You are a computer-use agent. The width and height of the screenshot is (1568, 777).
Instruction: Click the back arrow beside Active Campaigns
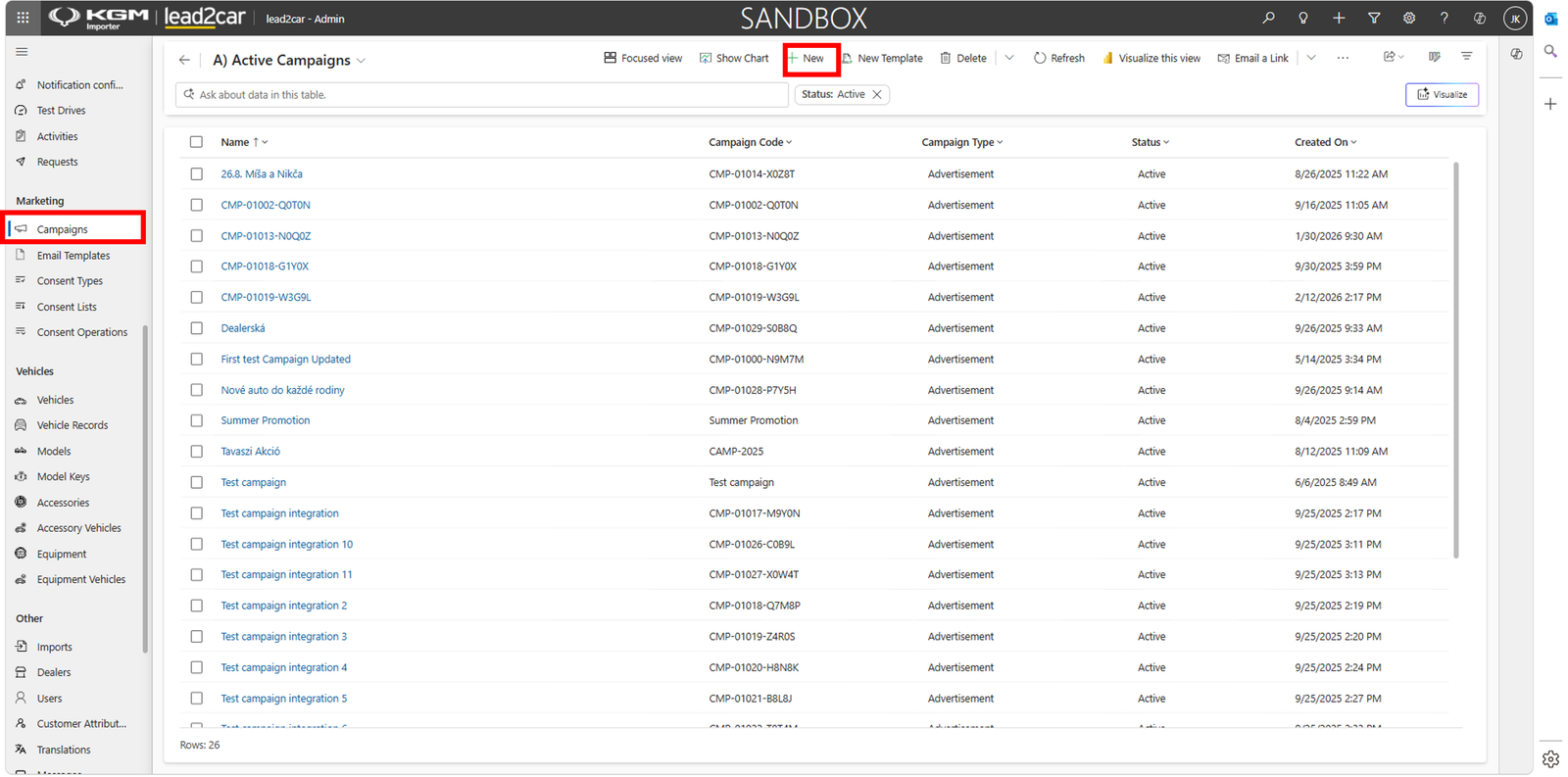pos(184,60)
